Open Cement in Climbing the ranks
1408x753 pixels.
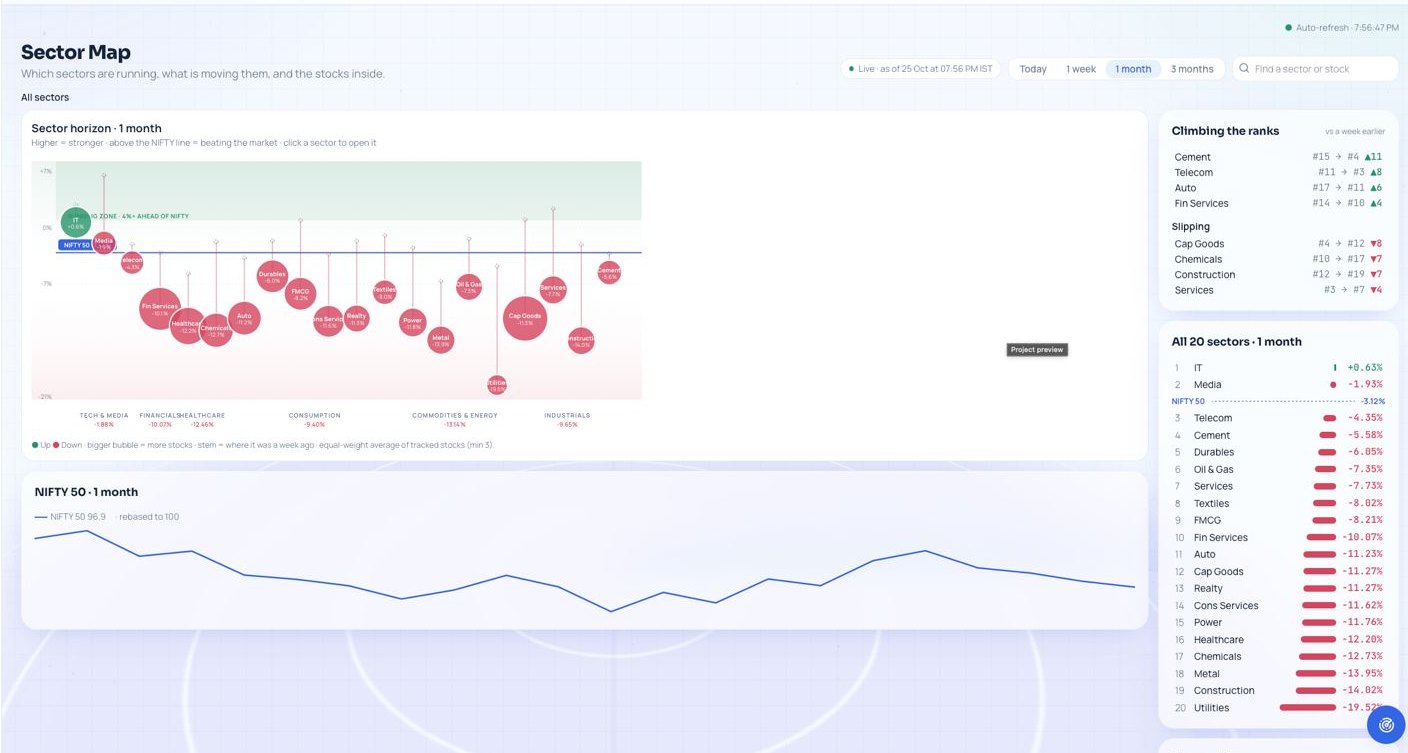(1278, 157)
